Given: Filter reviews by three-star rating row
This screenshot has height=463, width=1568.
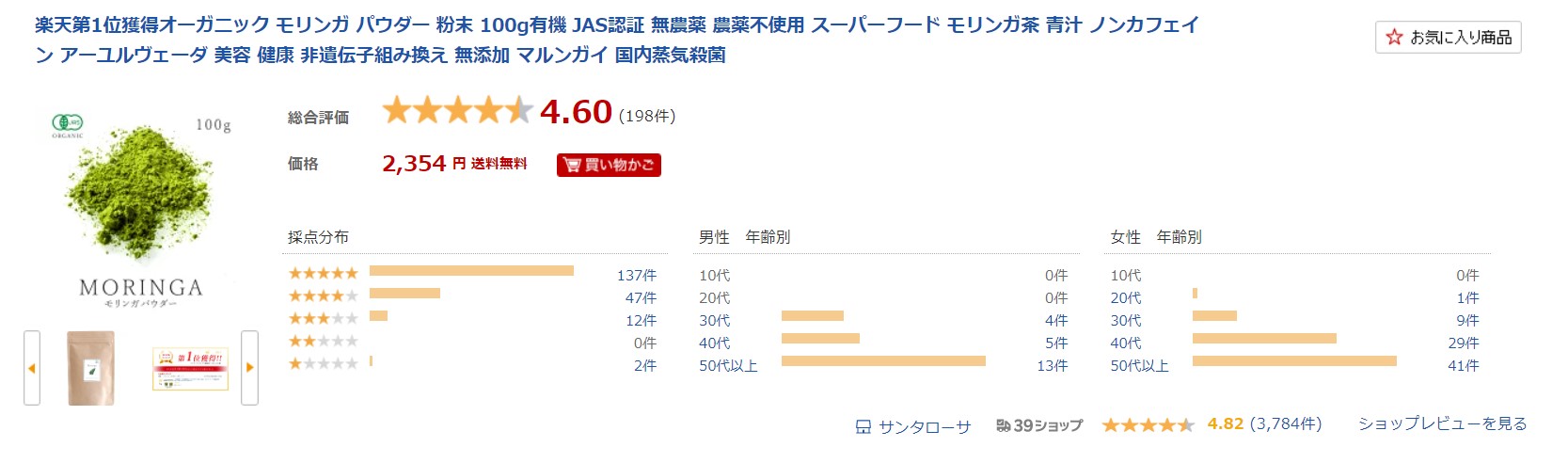Looking at the screenshot, I should (472, 319).
